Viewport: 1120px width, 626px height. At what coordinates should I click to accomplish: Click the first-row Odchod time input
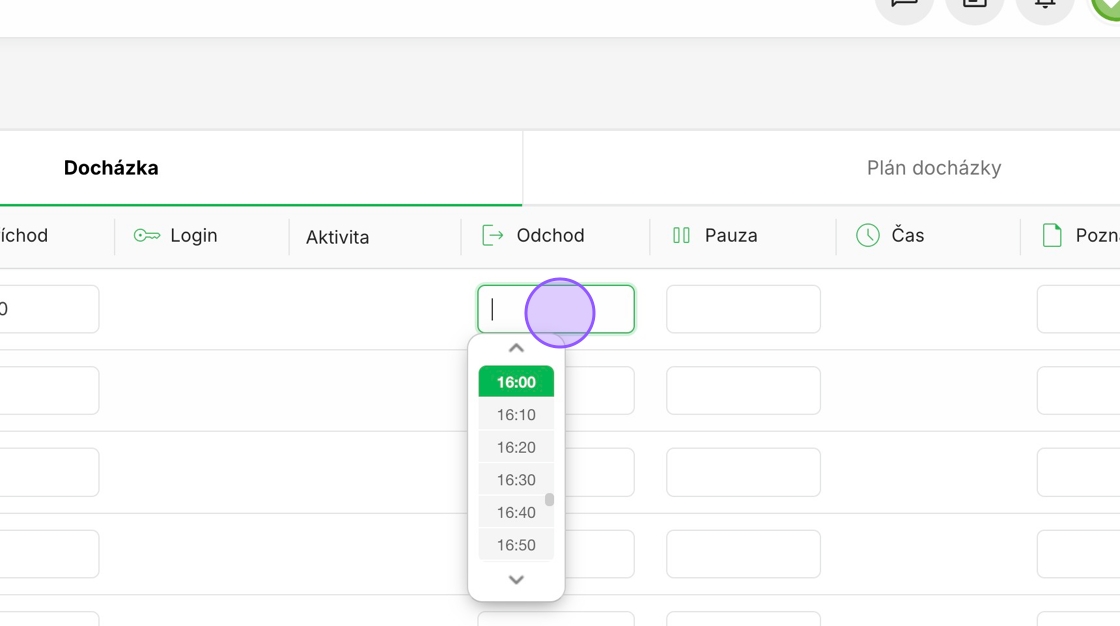555,309
